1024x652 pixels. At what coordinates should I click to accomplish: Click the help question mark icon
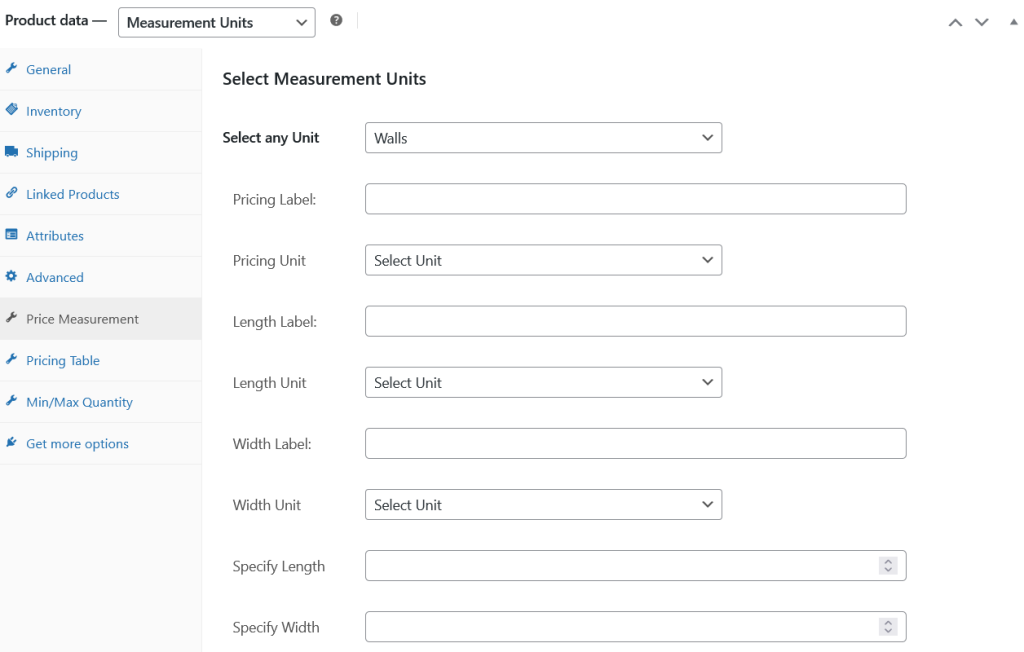[x=336, y=21]
